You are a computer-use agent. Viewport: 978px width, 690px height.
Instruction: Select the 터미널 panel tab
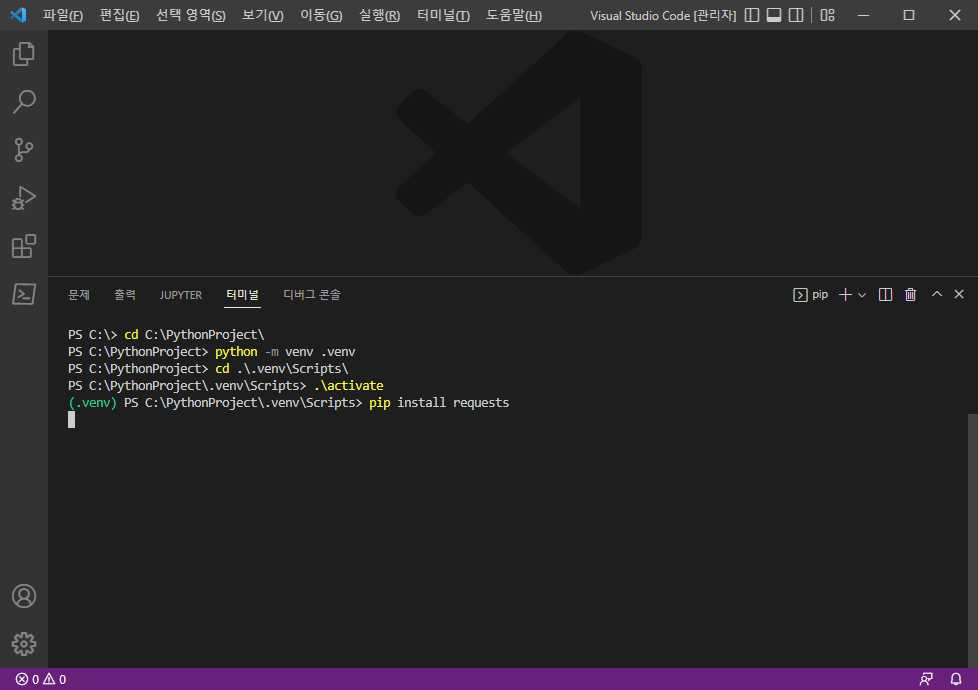tap(243, 294)
